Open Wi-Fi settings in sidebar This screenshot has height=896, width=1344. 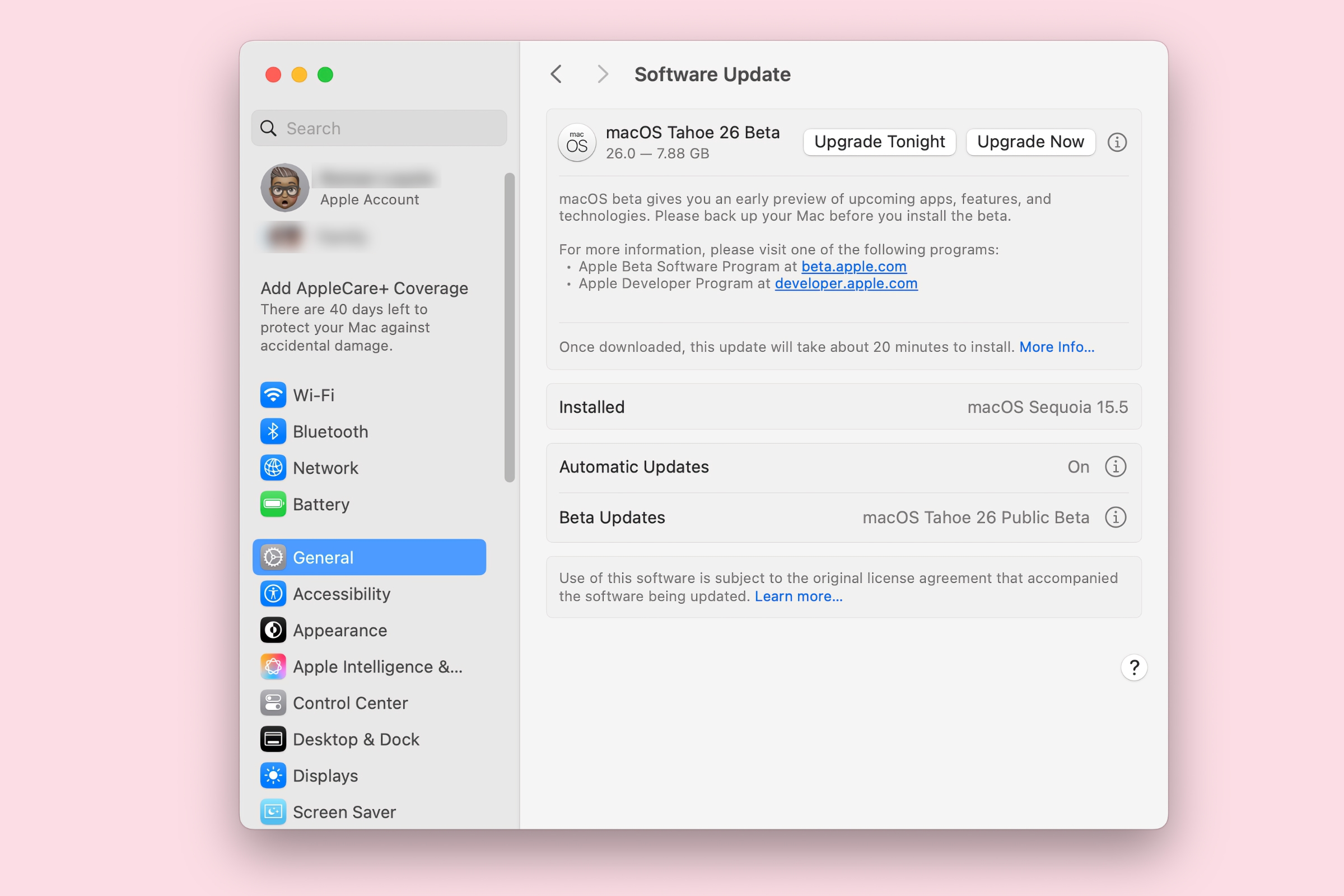click(x=273, y=395)
